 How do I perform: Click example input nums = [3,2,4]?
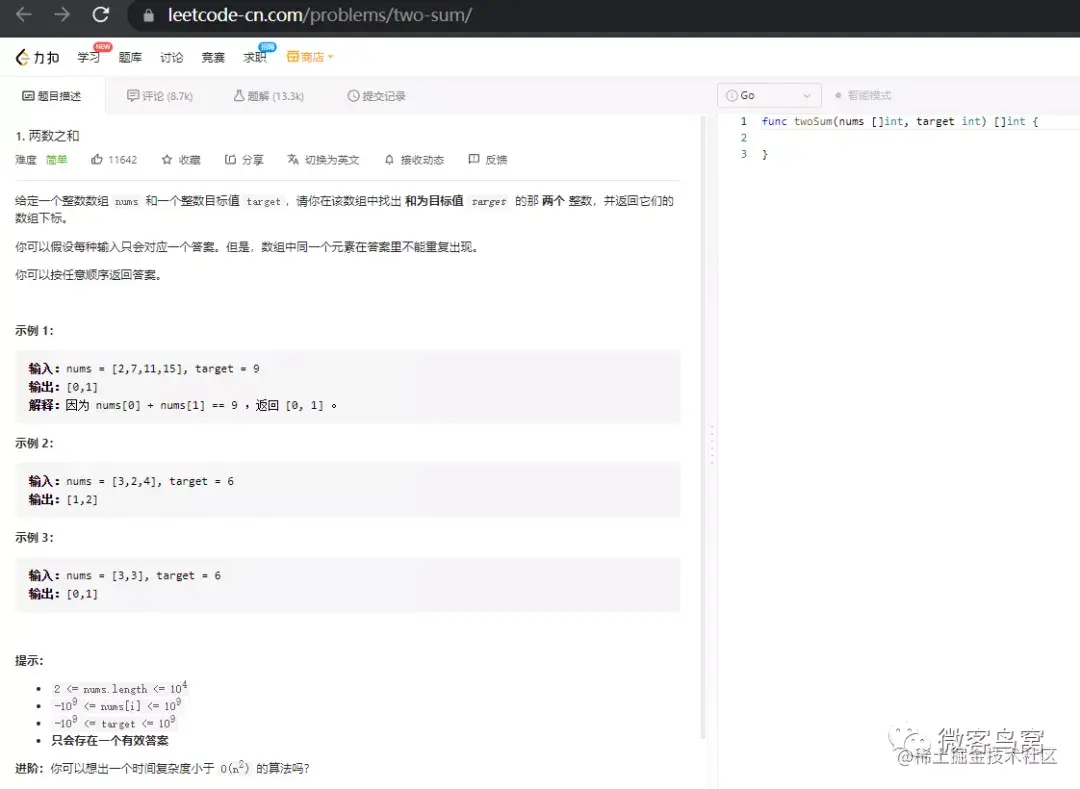coord(114,481)
